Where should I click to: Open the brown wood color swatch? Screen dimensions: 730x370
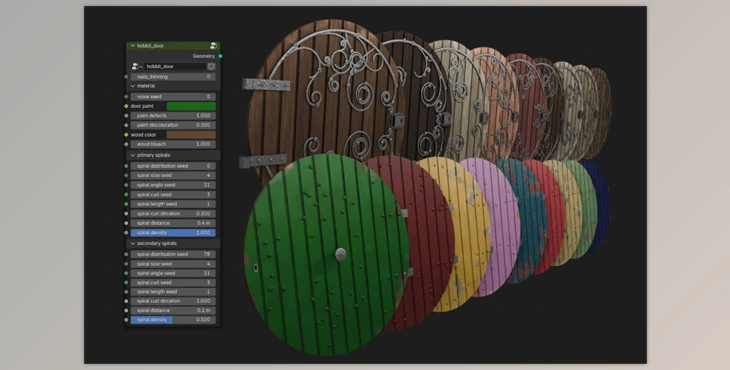click(191, 135)
